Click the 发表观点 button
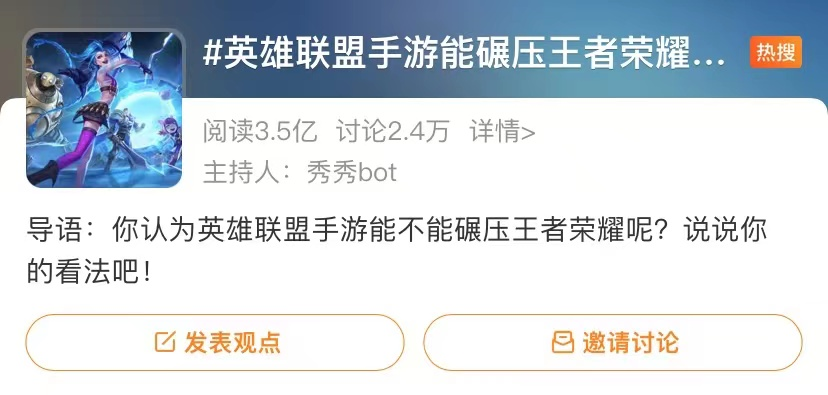 [215, 342]
